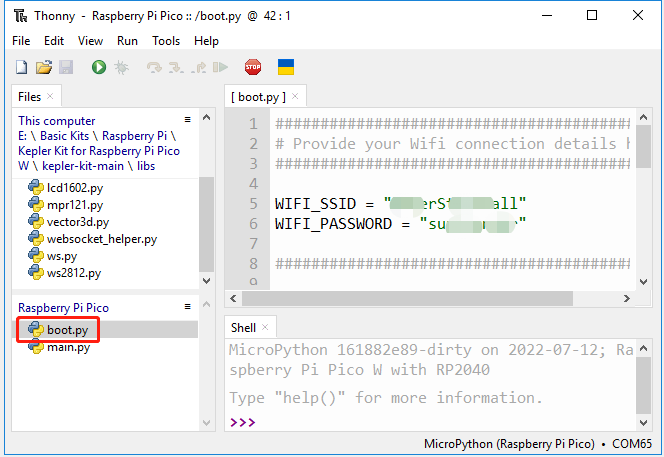Screen dimensions: 664x457
Task: Click the Open file folder icon
Action: pos(44,67)
